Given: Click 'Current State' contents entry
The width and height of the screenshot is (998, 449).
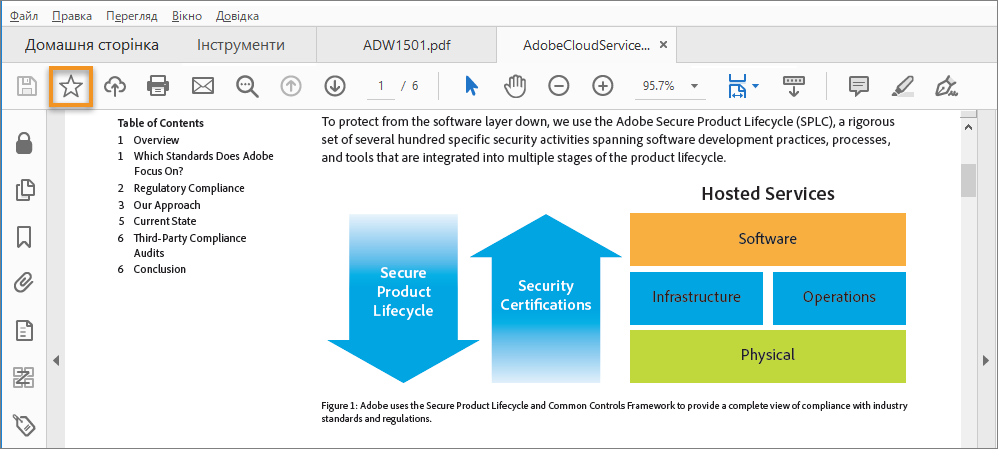Looking at the screenshot, I should point(165,222).
